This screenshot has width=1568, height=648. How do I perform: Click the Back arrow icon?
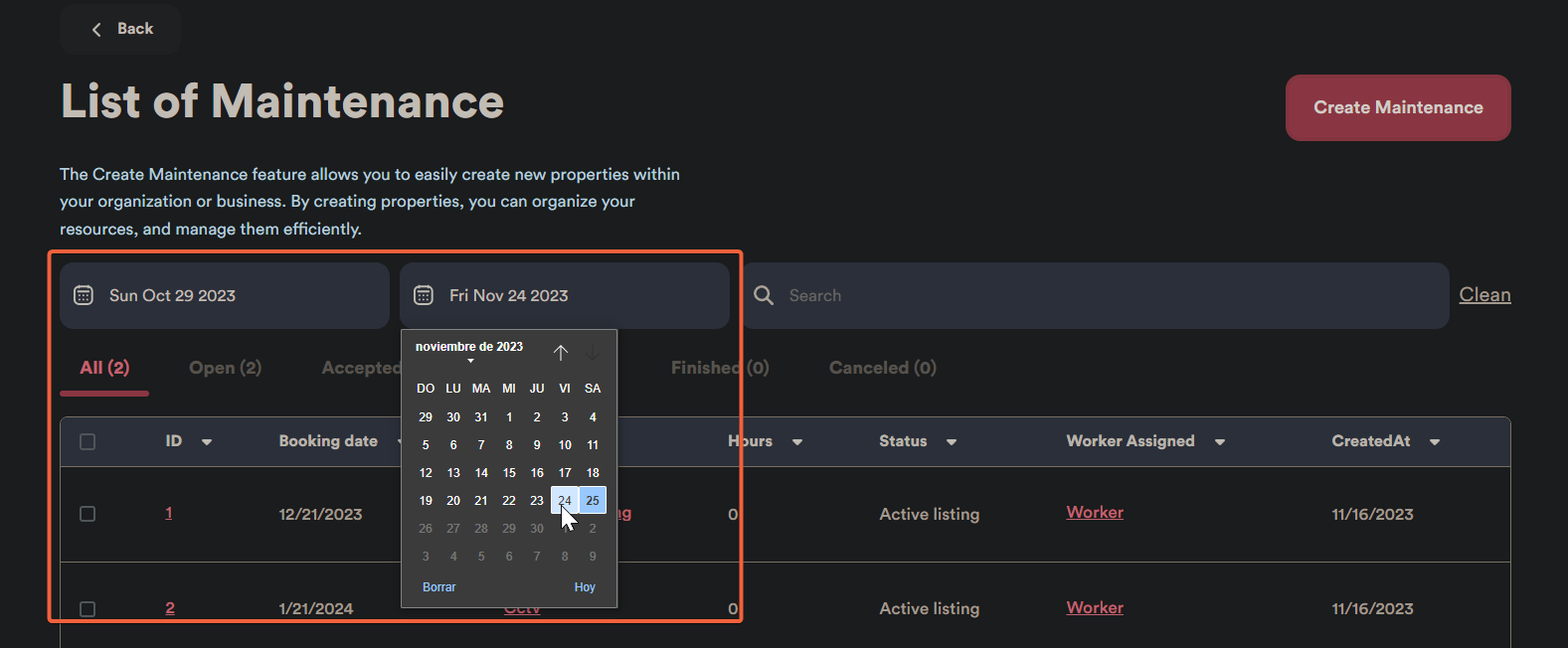[x=96, y=30]
